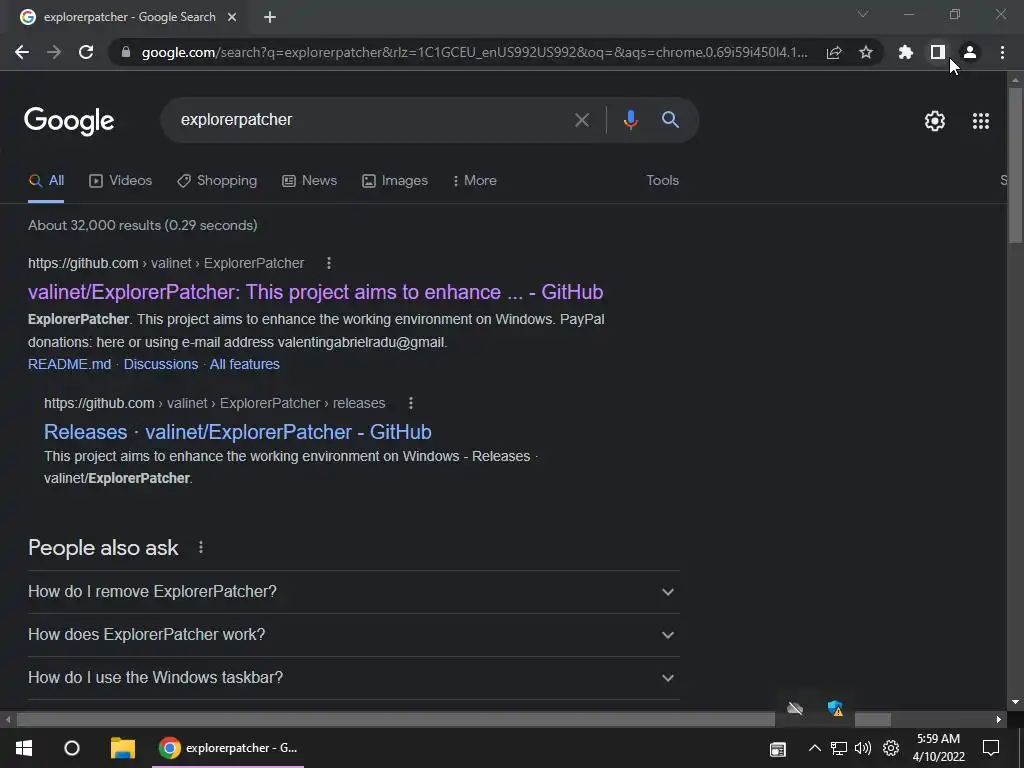Go back to the previous page
This screenshot has width=1024, height=768.
22,52
